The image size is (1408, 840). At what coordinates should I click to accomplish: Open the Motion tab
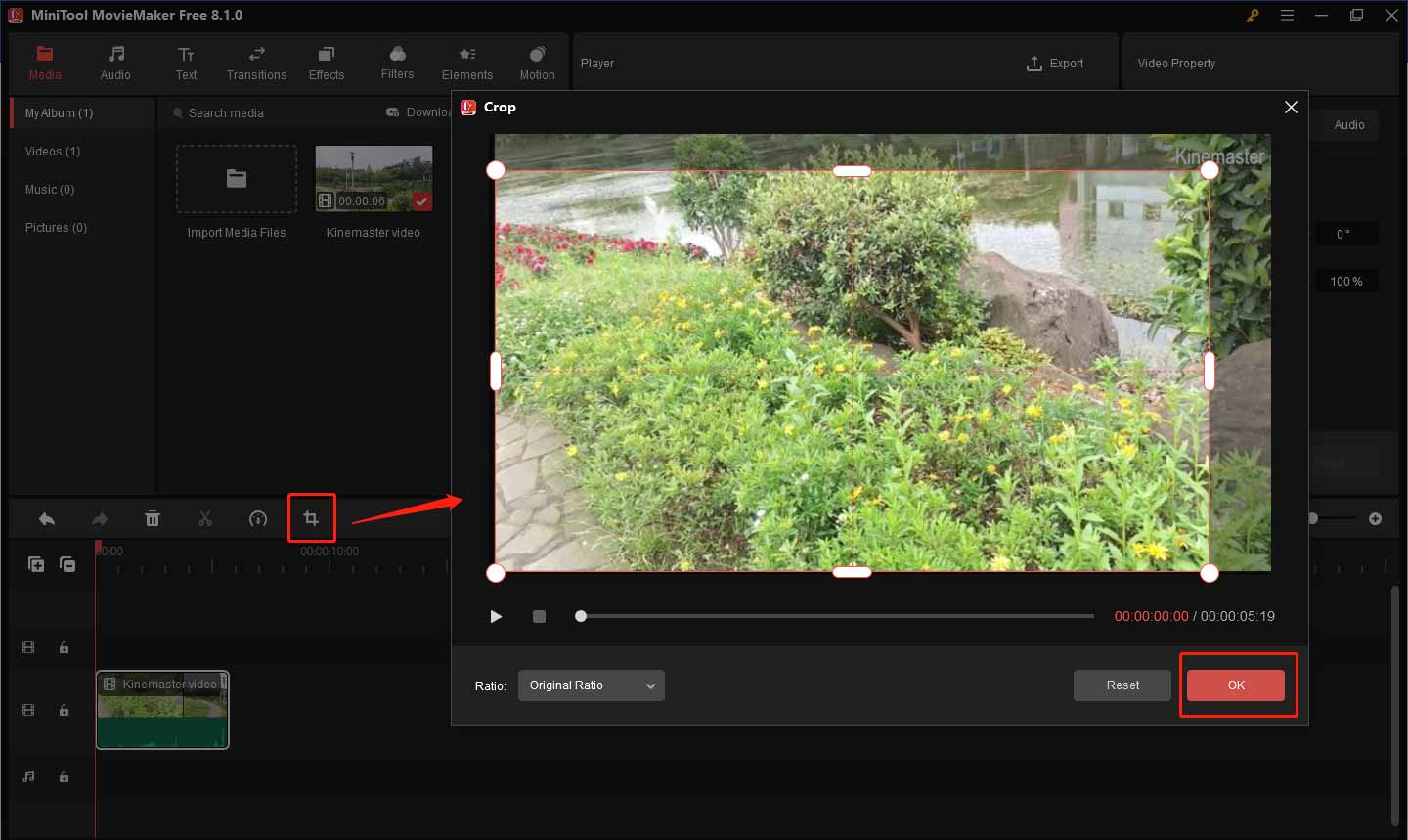(x=537, y=63)
